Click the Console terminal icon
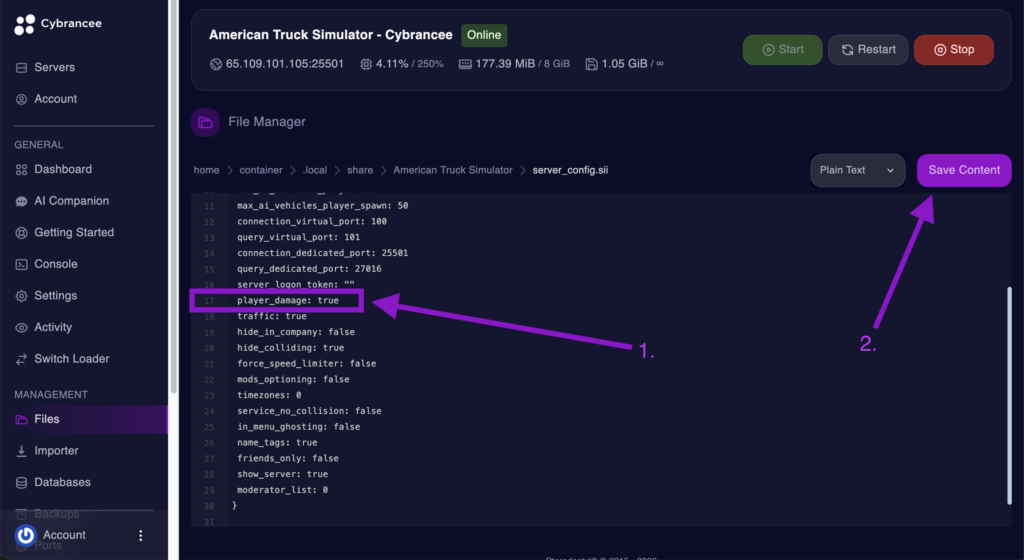The width and height of the screenshot is (1024, 560). [x=22, y=264]
